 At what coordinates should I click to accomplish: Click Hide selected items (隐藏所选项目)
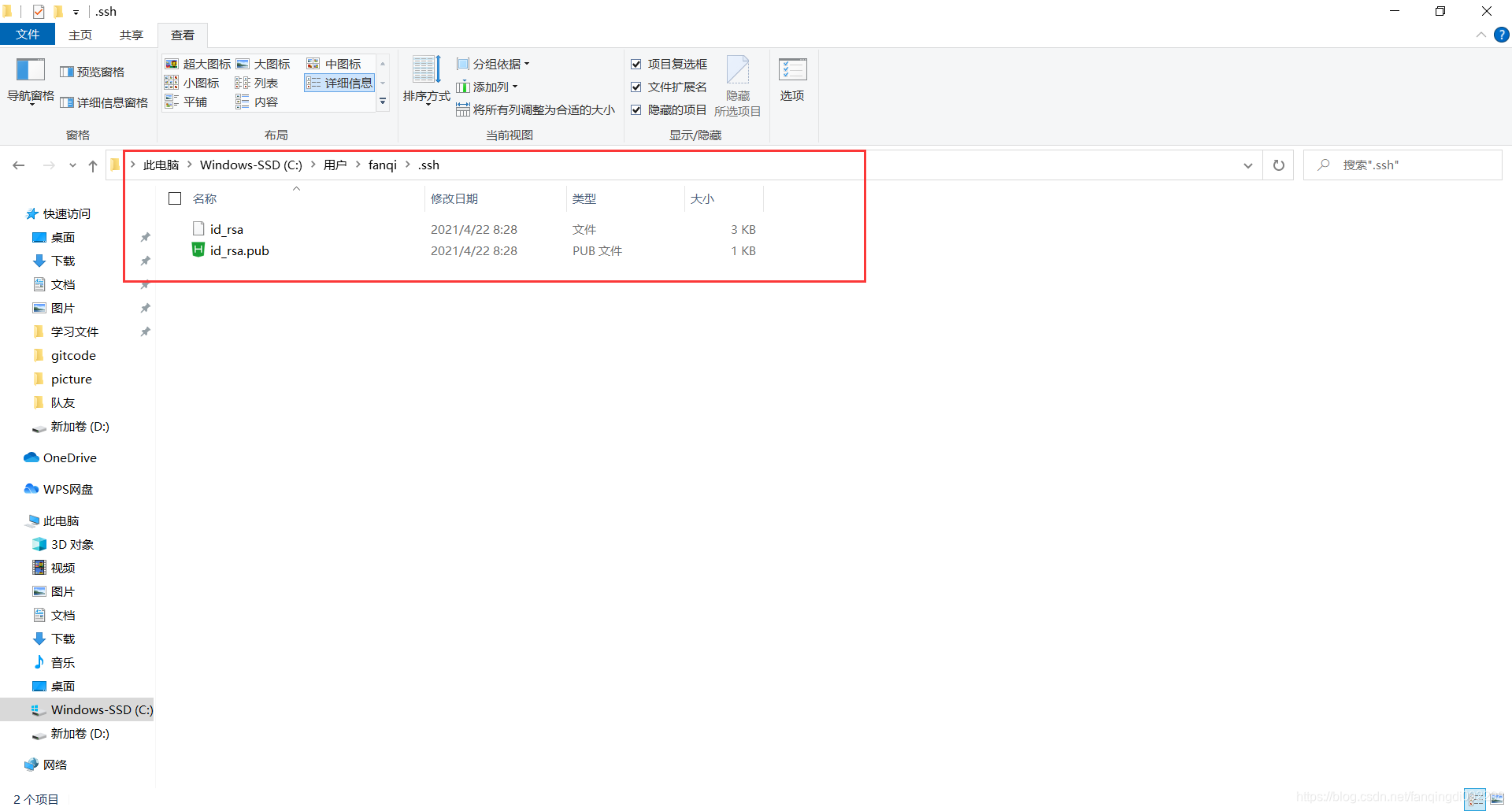tap(737, 87)
